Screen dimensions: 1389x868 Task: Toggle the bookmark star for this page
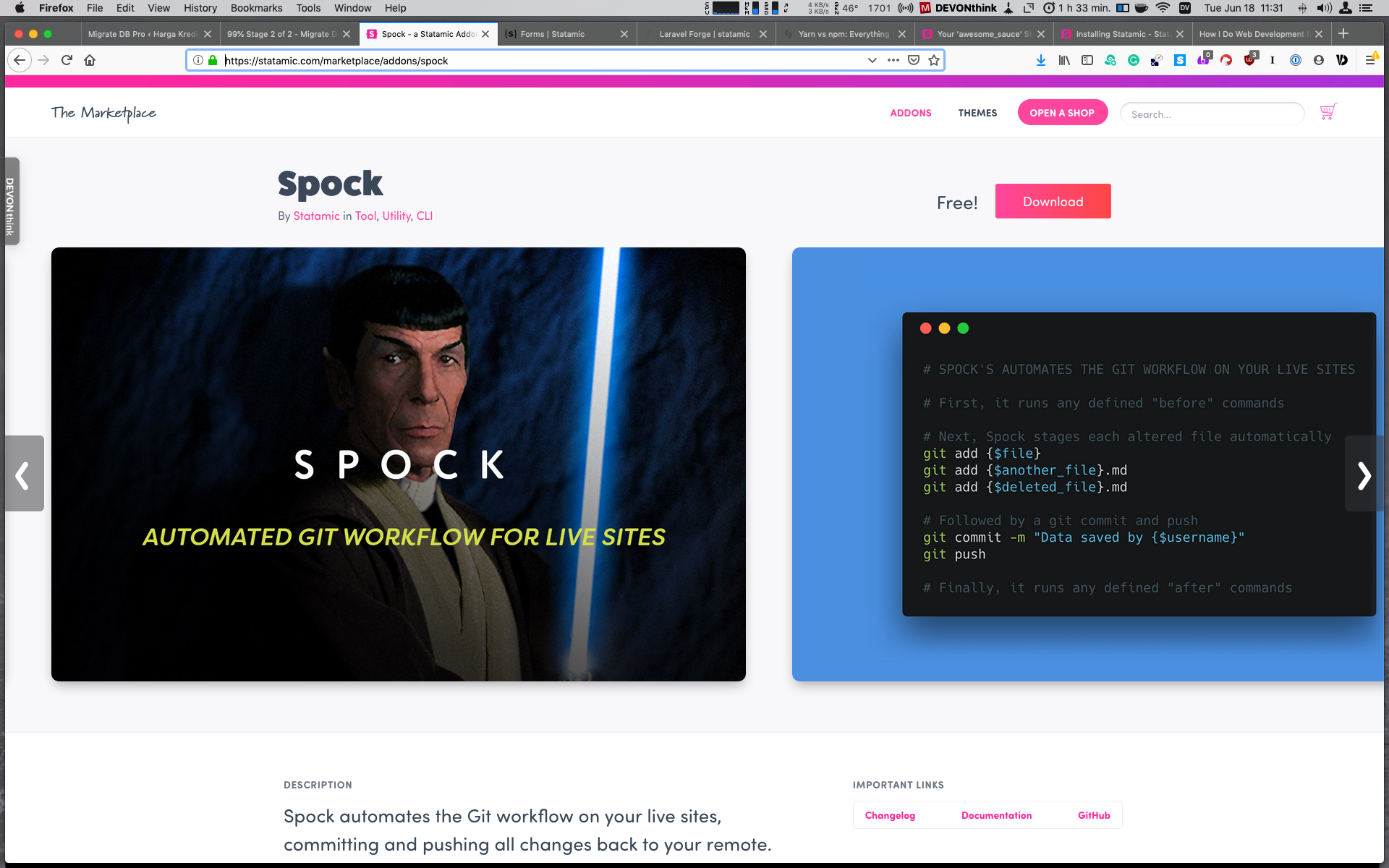tap(935, 60)
